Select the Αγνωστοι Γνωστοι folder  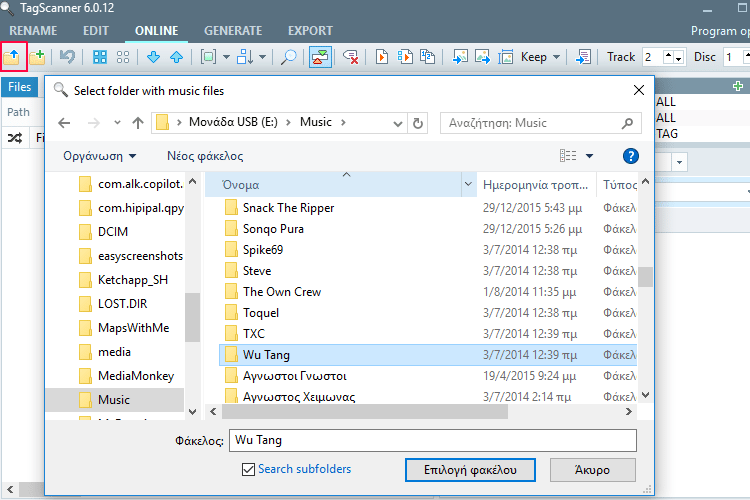428,376
